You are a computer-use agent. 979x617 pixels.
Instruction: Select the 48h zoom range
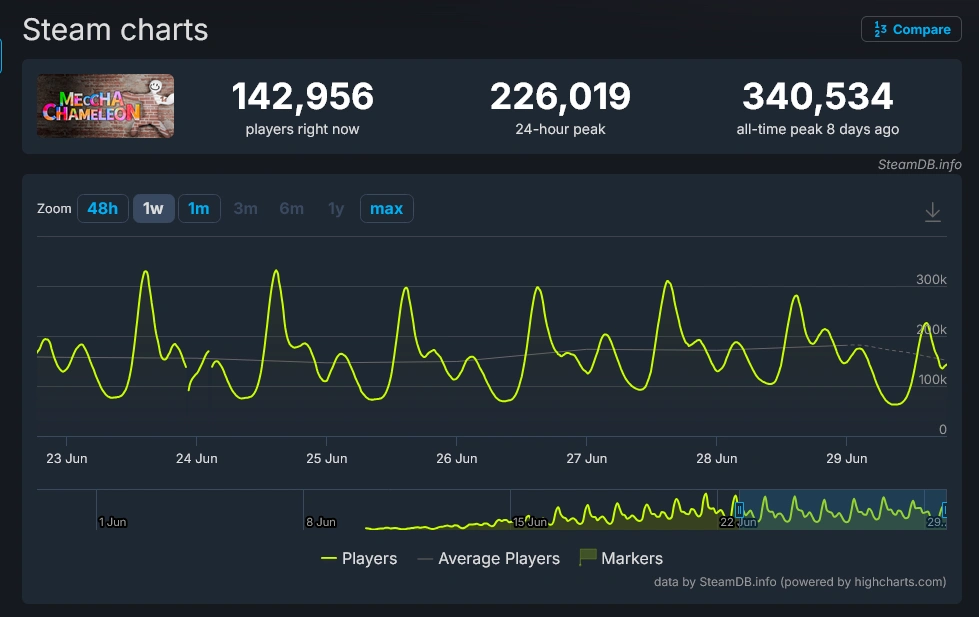[102, 209]
